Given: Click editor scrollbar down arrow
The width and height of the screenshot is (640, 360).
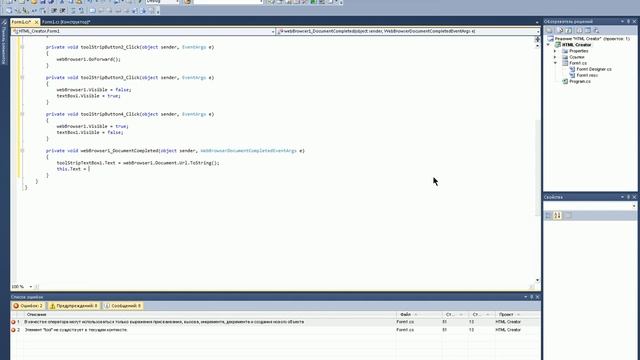Looking at the screenshot, I should click(537, 280).
